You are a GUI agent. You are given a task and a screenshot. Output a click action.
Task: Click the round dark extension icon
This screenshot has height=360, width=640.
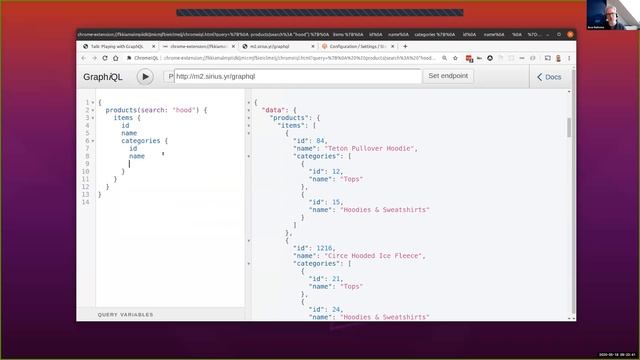[x=490, y=58]
